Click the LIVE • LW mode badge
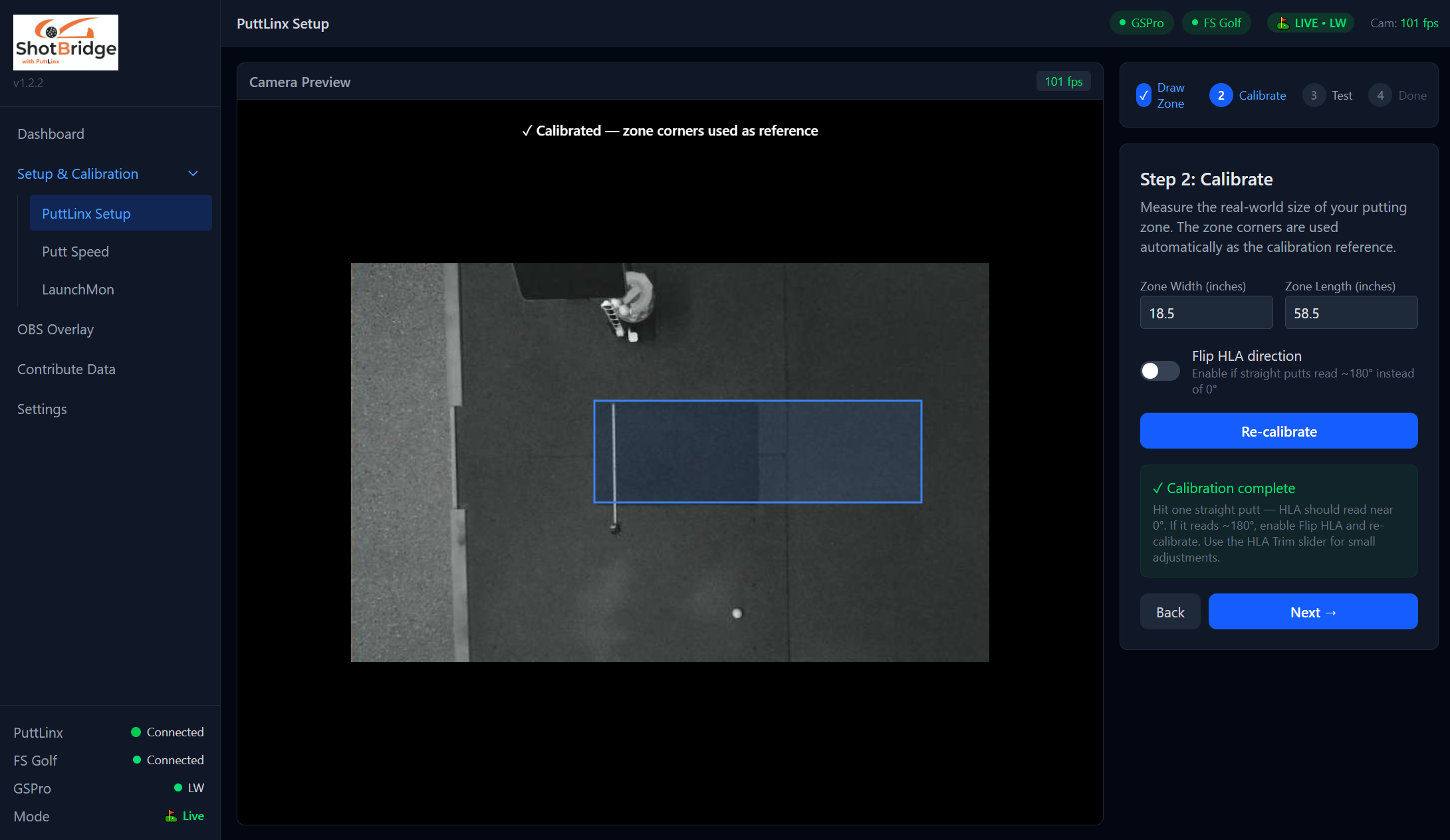 [1310, 23]
